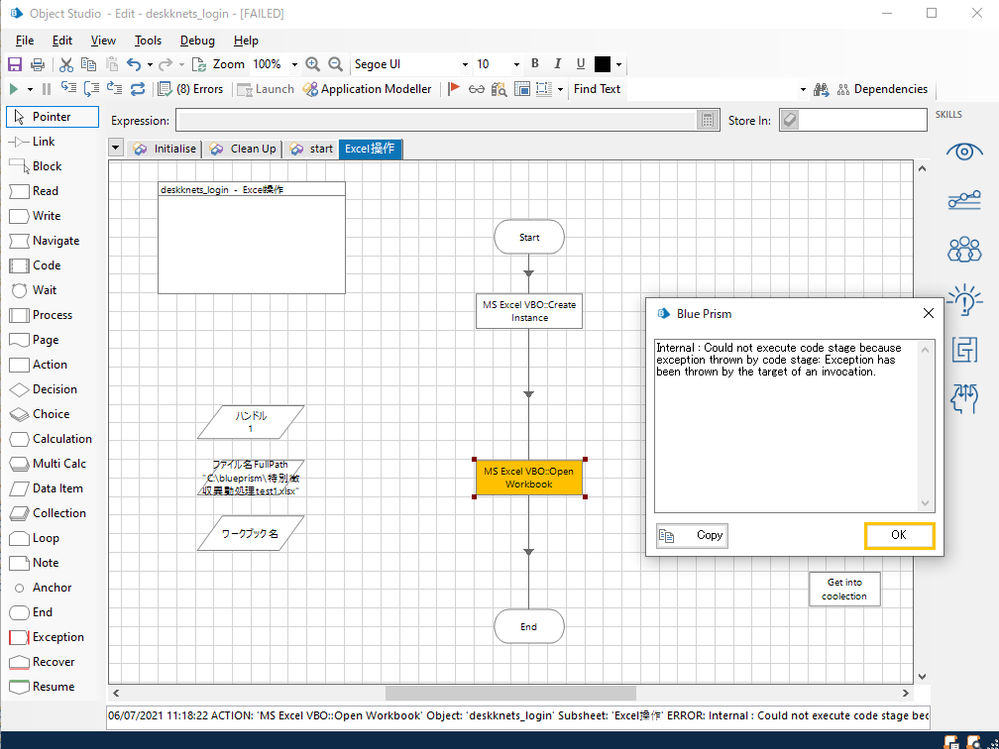Switch to the Initialise tab
The image size is (999, 749).
pos(165,148)
